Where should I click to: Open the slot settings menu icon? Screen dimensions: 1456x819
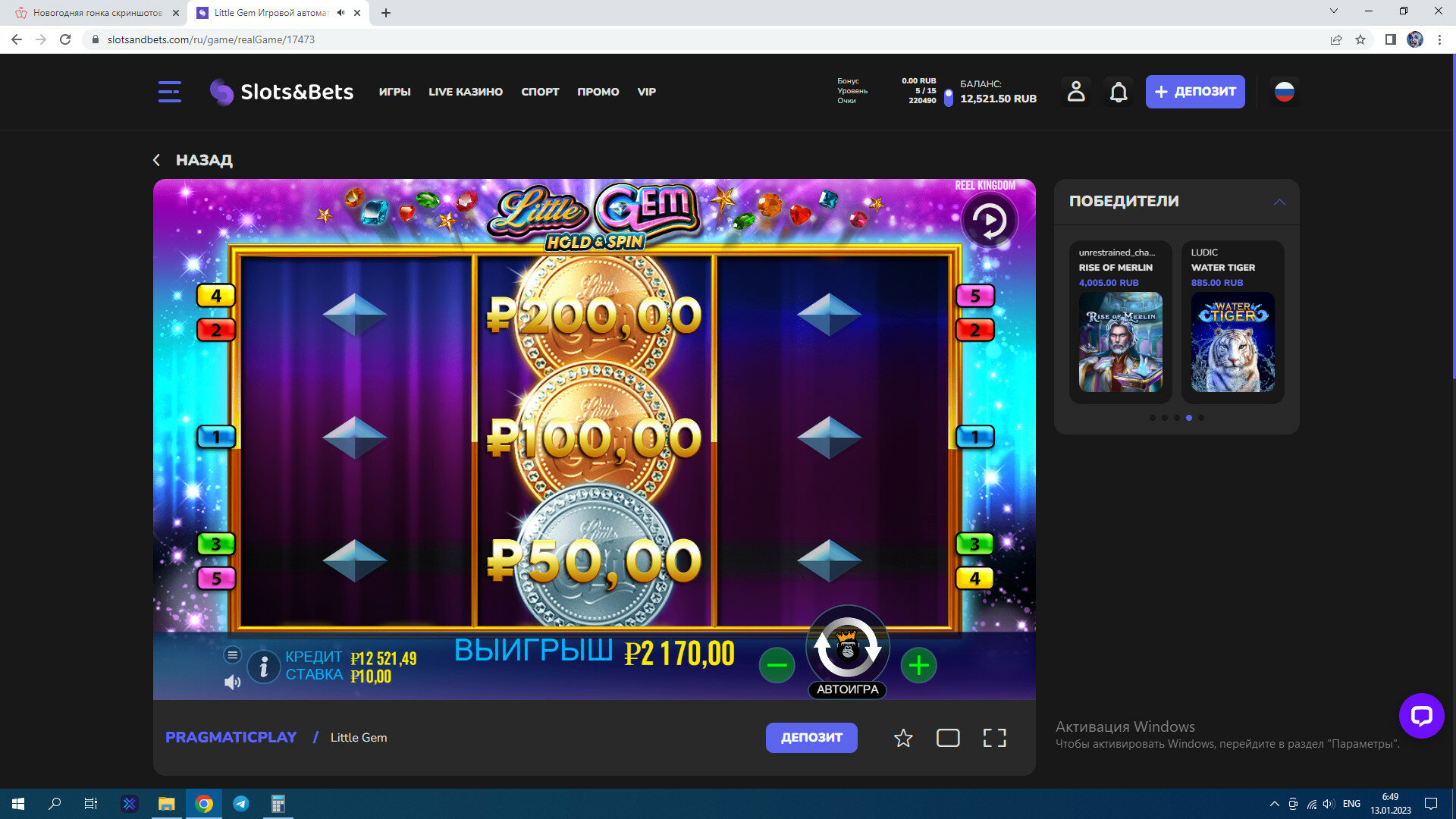tap(233, 654)
